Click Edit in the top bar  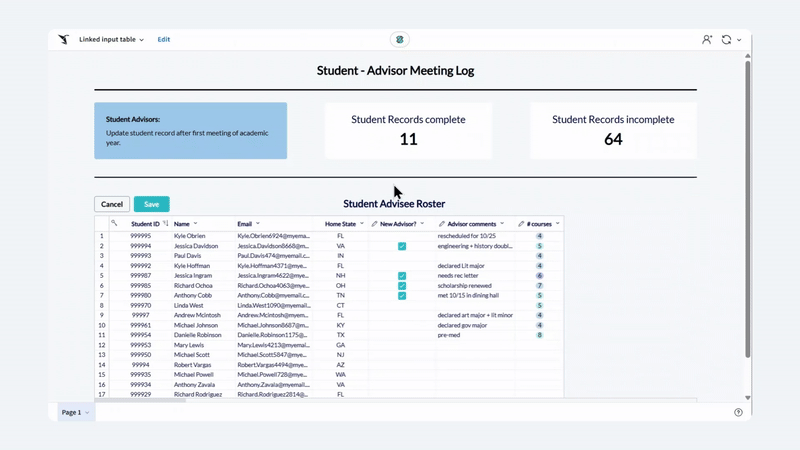tap(164, 40)
